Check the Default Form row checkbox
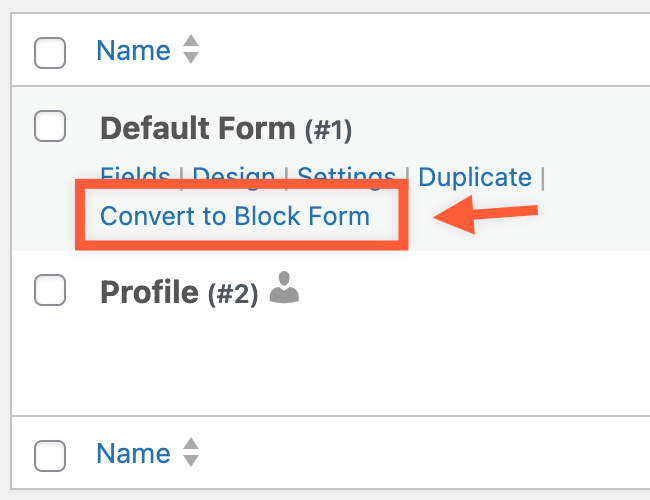650x500 pixels. (x=50, y=126)
